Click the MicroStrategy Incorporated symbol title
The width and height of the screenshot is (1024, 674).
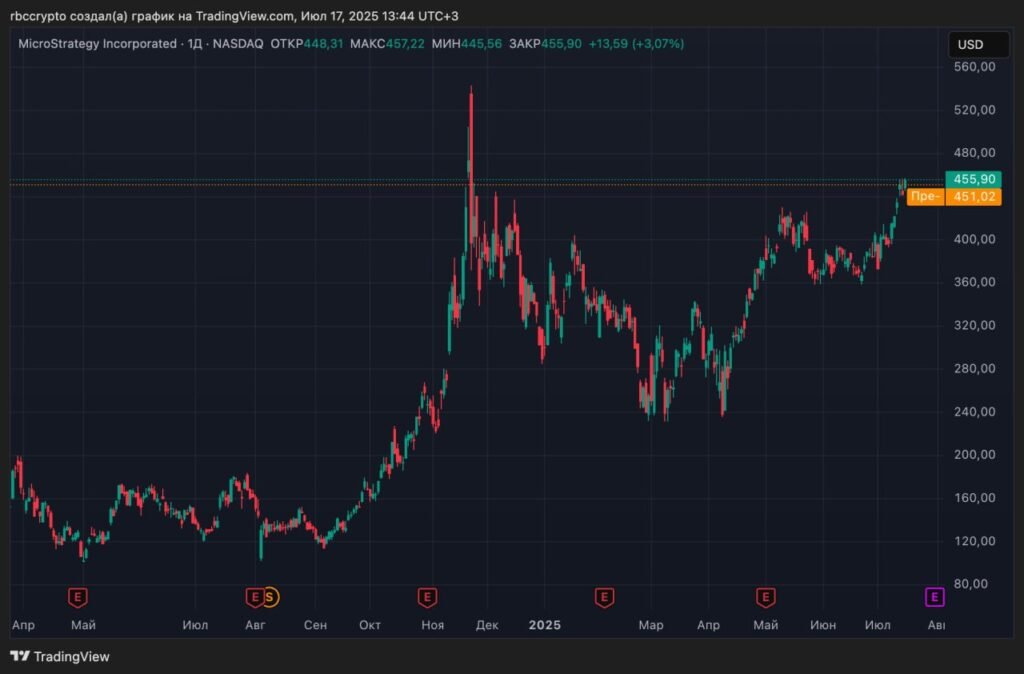click(97, 44)
